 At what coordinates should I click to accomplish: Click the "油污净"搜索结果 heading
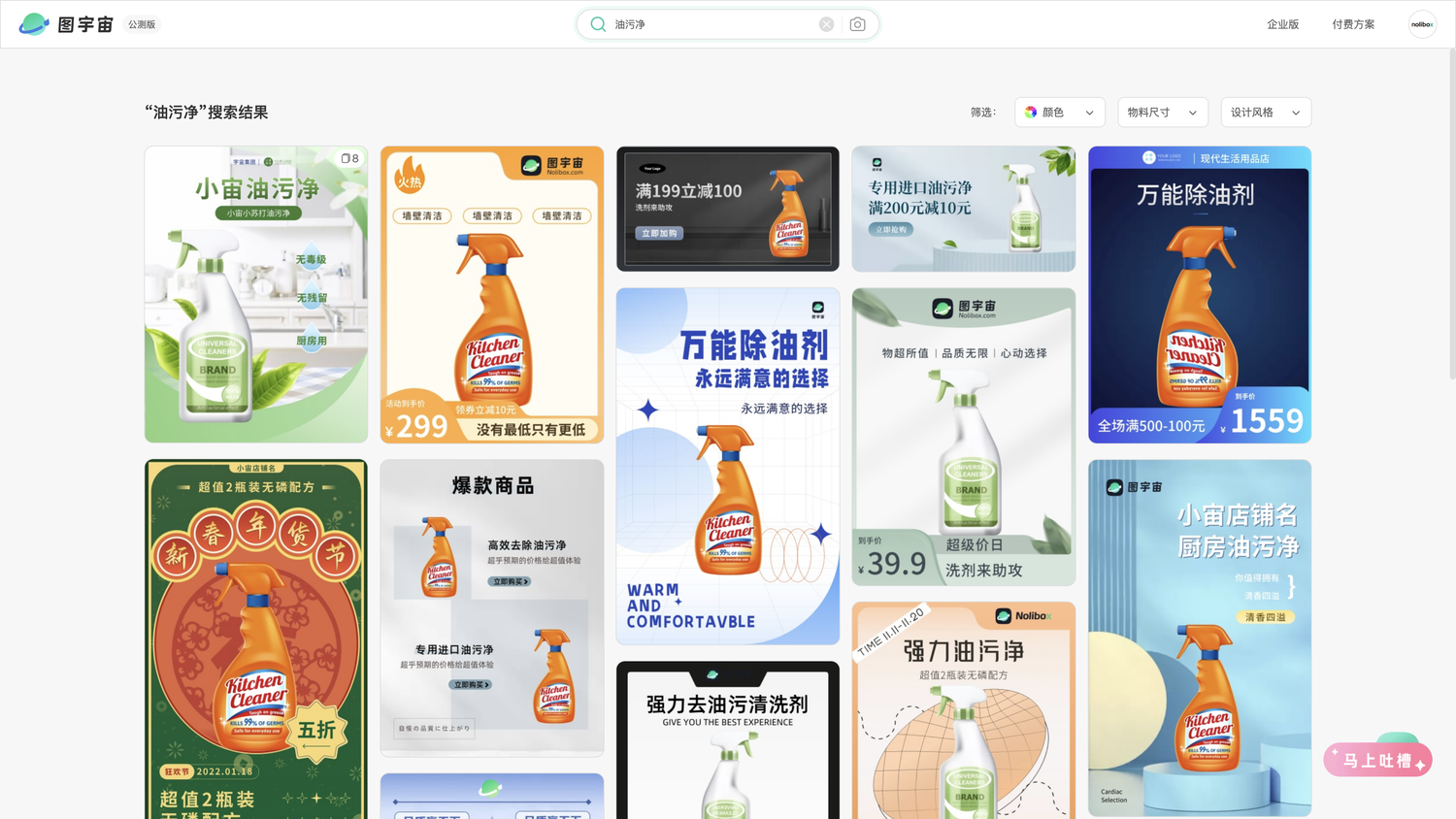click(206, 113)
